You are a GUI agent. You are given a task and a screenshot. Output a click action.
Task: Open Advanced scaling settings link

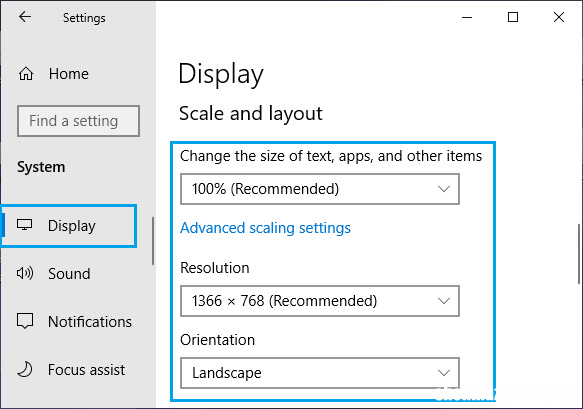[265, 228]
